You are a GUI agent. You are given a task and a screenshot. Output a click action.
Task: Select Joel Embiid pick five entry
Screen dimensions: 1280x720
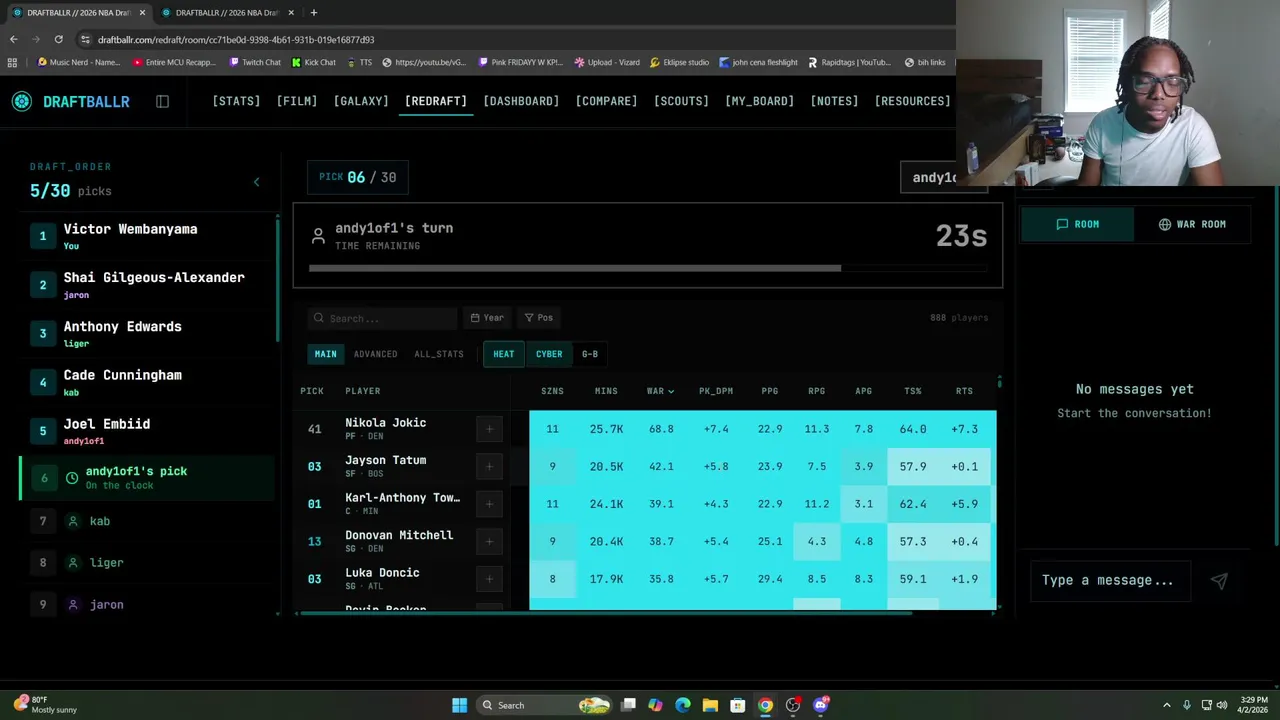[146, 431]
